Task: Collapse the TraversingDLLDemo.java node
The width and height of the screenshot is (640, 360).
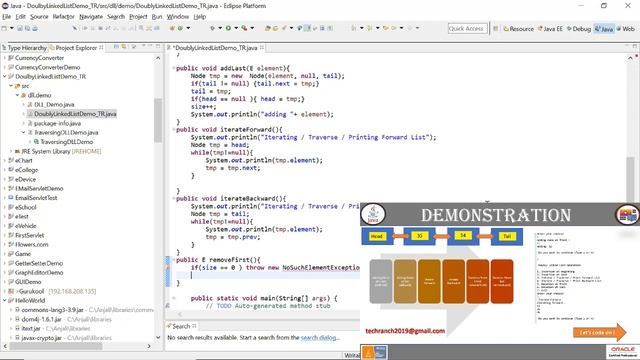Action: click(24, 132)
